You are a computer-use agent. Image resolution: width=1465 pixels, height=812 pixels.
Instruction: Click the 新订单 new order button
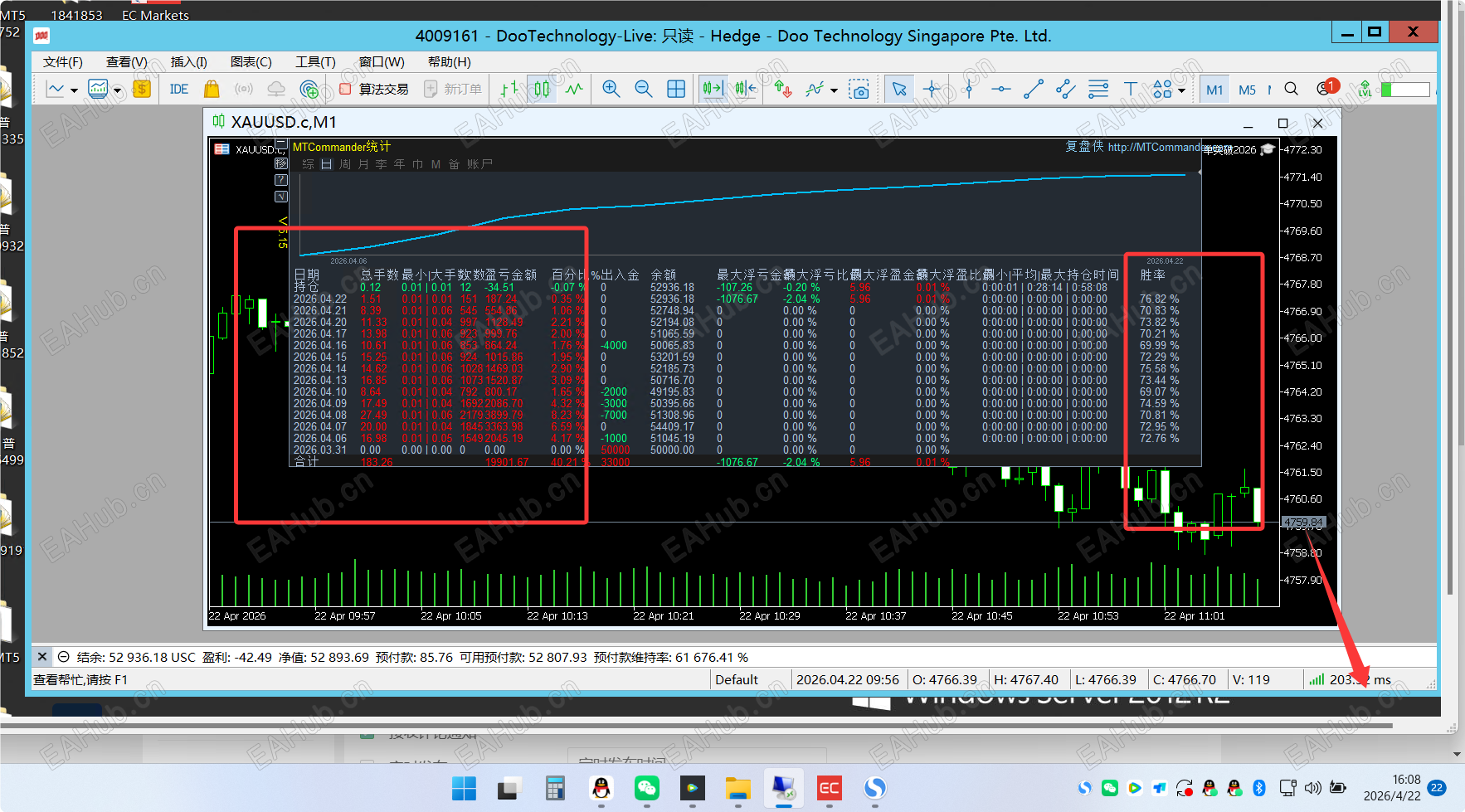click(x=453, y=89)
